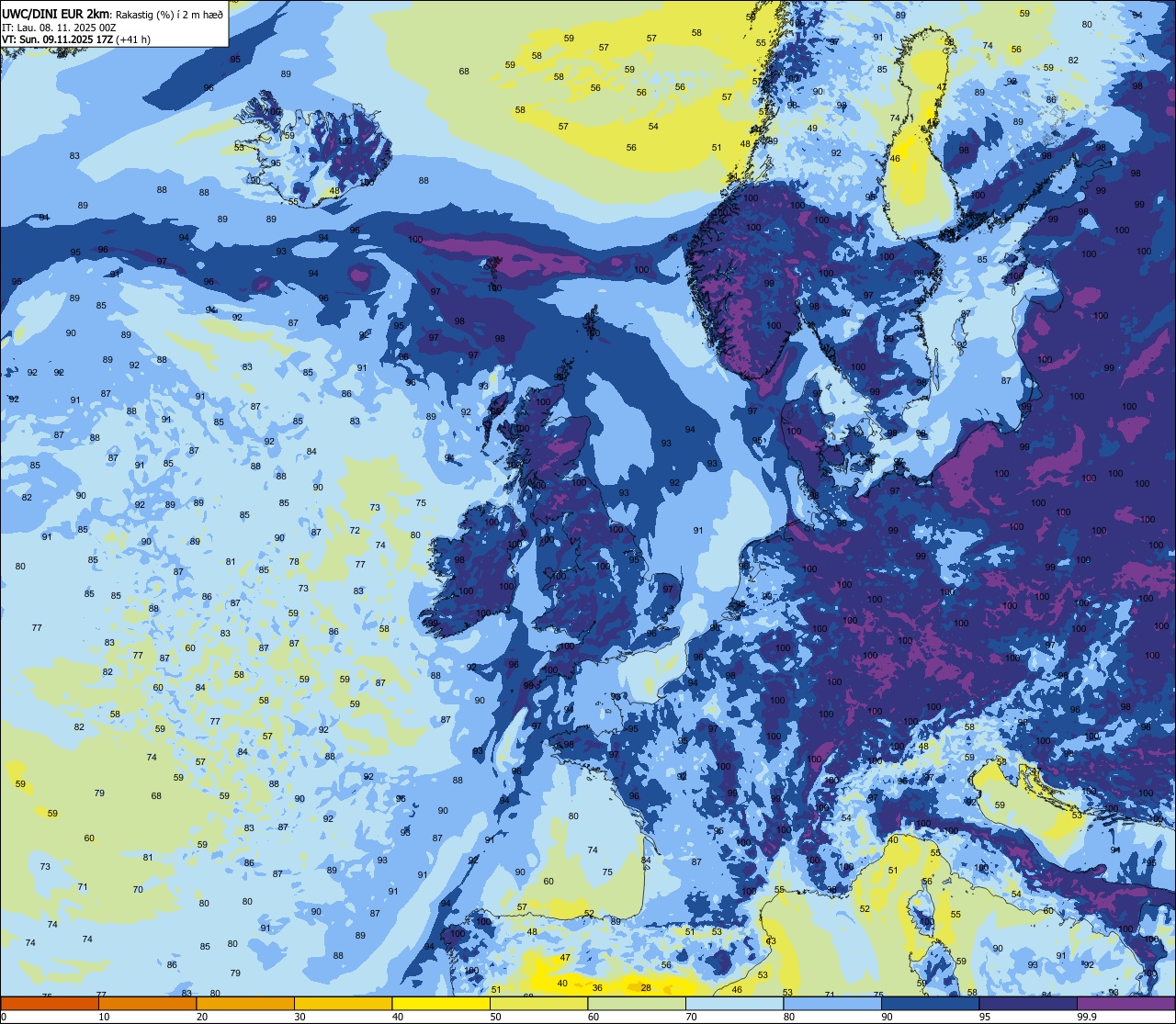This screenshot has width=1176, height=1024.
Task: Select the purple legend swatch above 99.9
Action: (x=1125, y=1003)
